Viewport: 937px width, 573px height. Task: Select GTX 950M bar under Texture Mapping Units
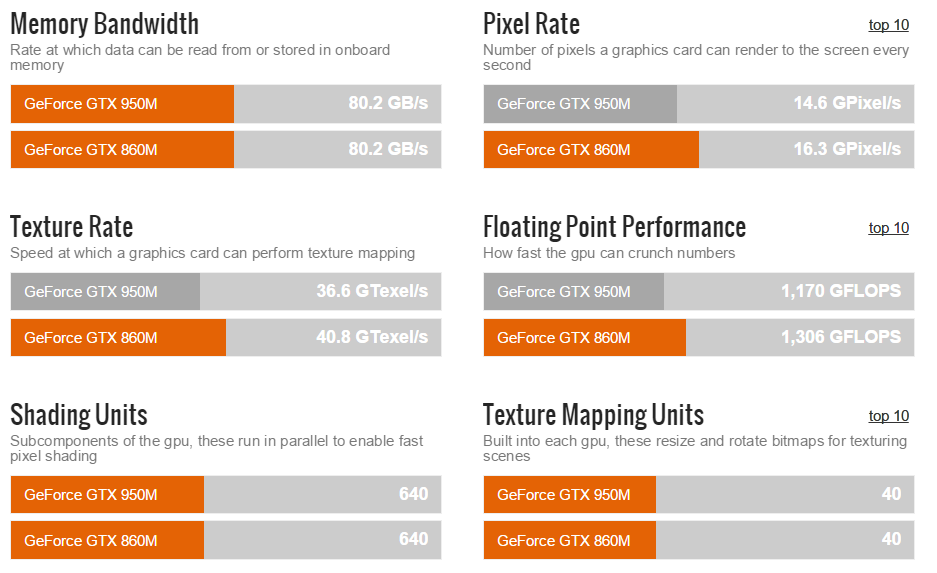698,494
